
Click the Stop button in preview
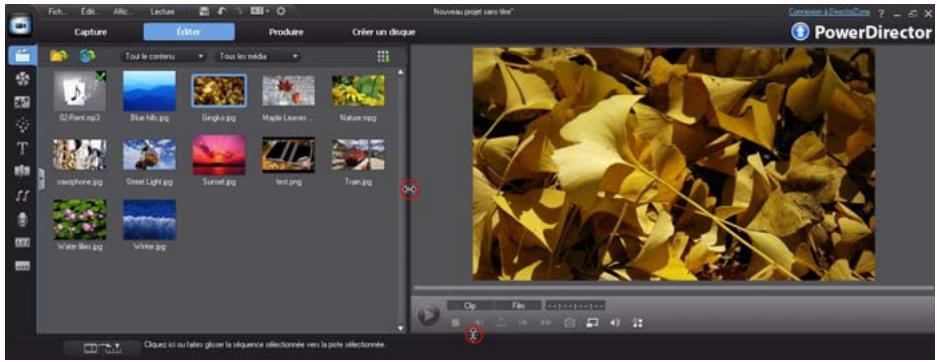tap(455, 323)
